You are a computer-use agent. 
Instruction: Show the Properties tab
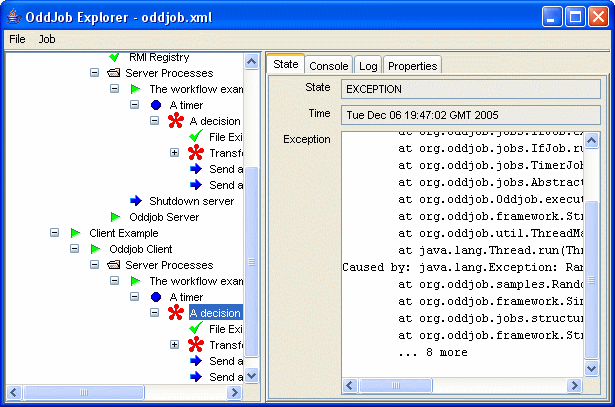412,66
